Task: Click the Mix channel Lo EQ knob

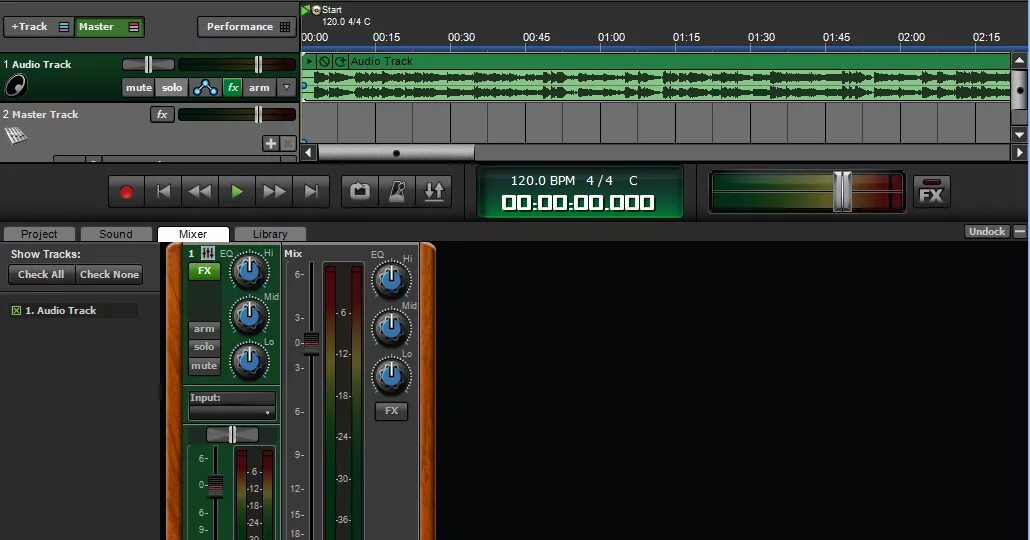Action: (392, 375)
